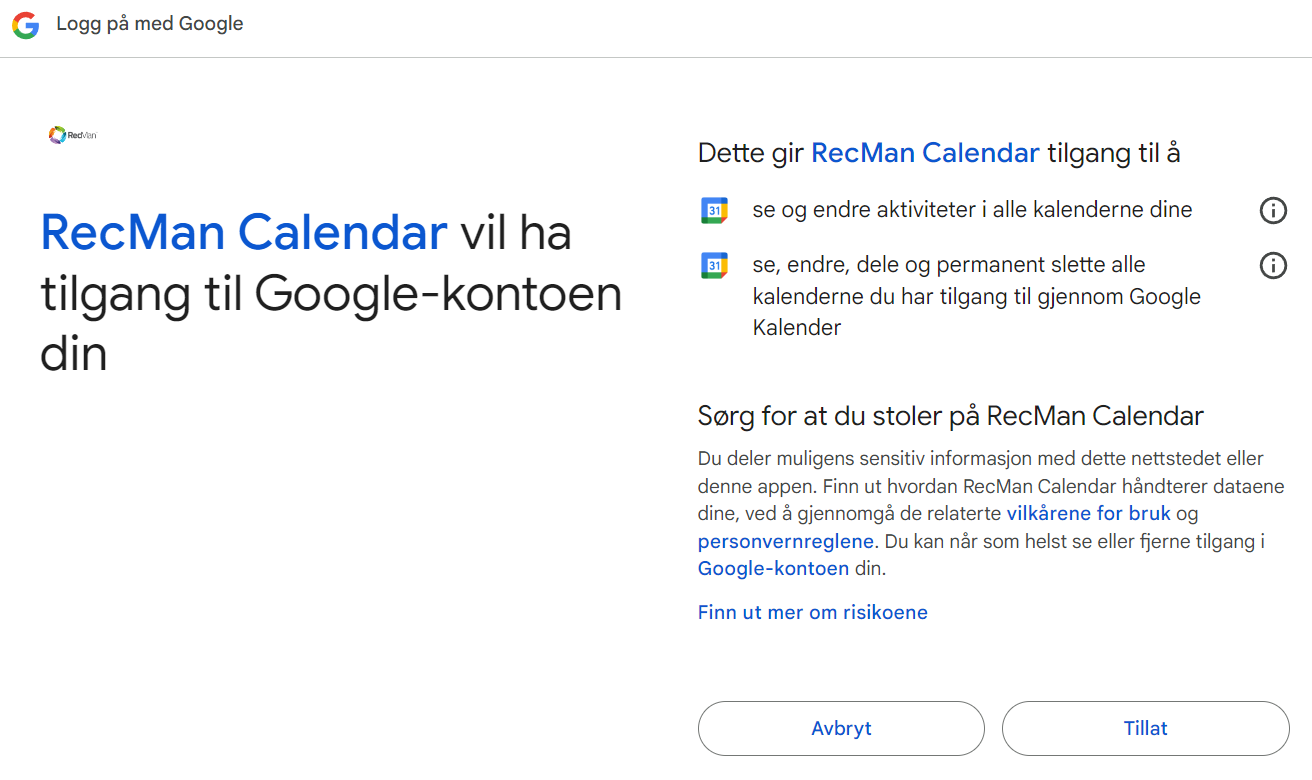Click 'Sørg for at du stoler på' heading
1312x780 pixels.
[950, 416]
